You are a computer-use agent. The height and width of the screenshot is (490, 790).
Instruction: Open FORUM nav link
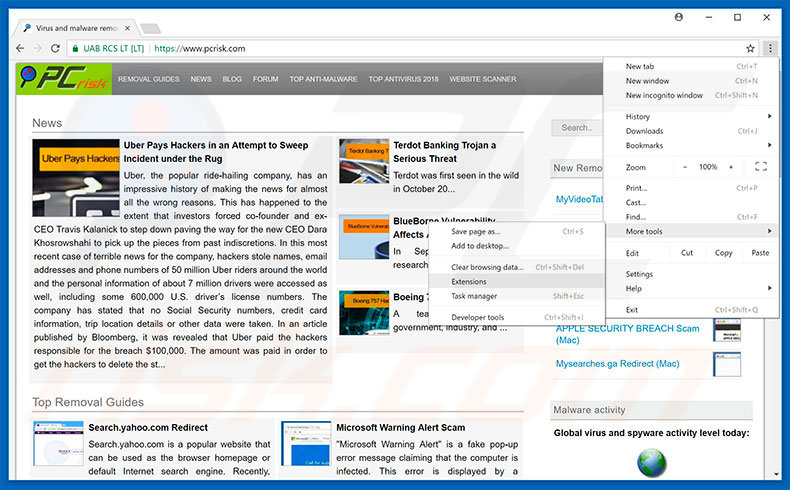[266, 79]
